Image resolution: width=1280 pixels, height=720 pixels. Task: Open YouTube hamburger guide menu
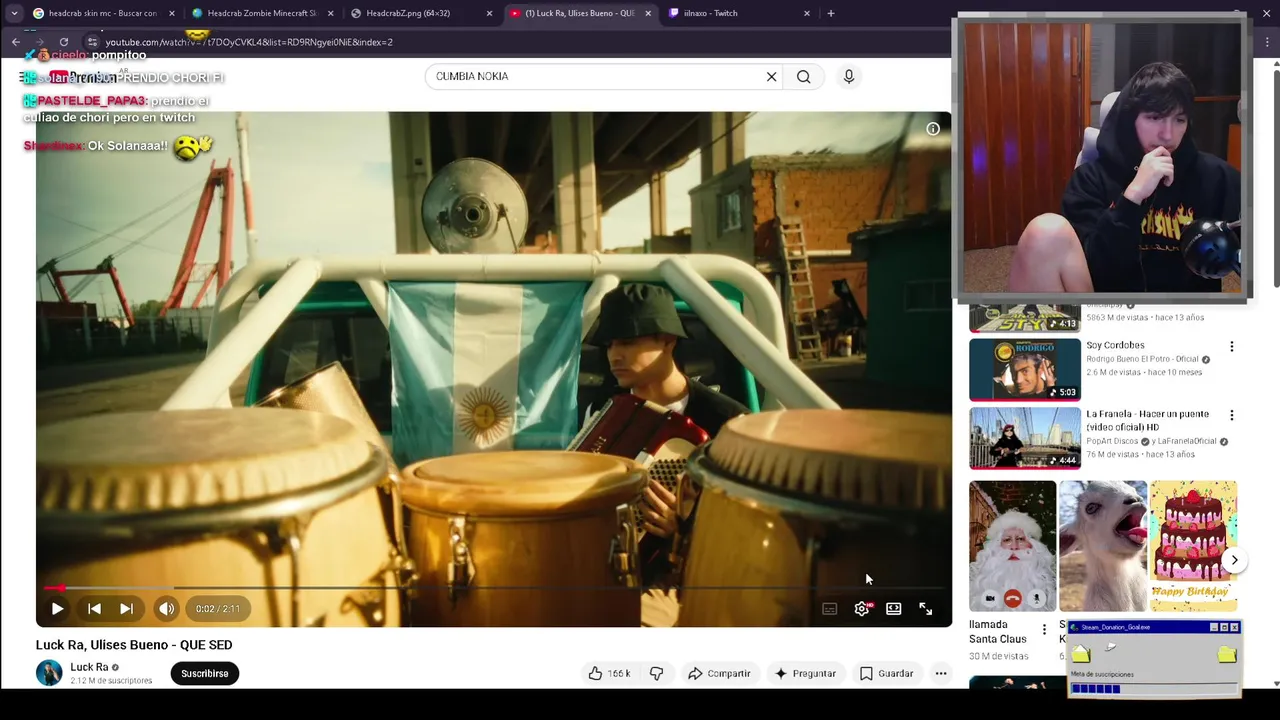tap(22, 77)
